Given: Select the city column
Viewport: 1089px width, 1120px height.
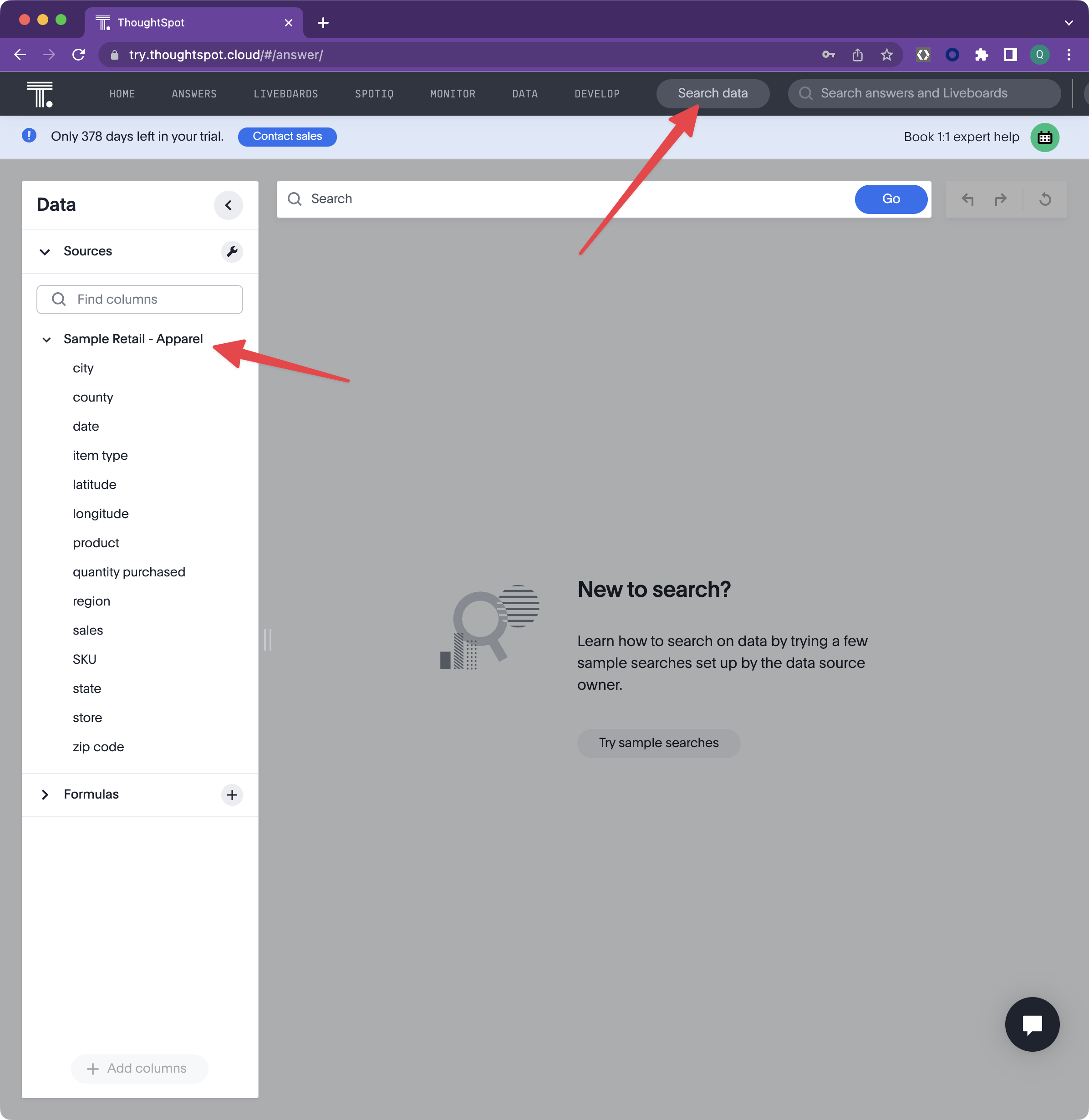Looking at the screenshot, I should coord(83,368).
